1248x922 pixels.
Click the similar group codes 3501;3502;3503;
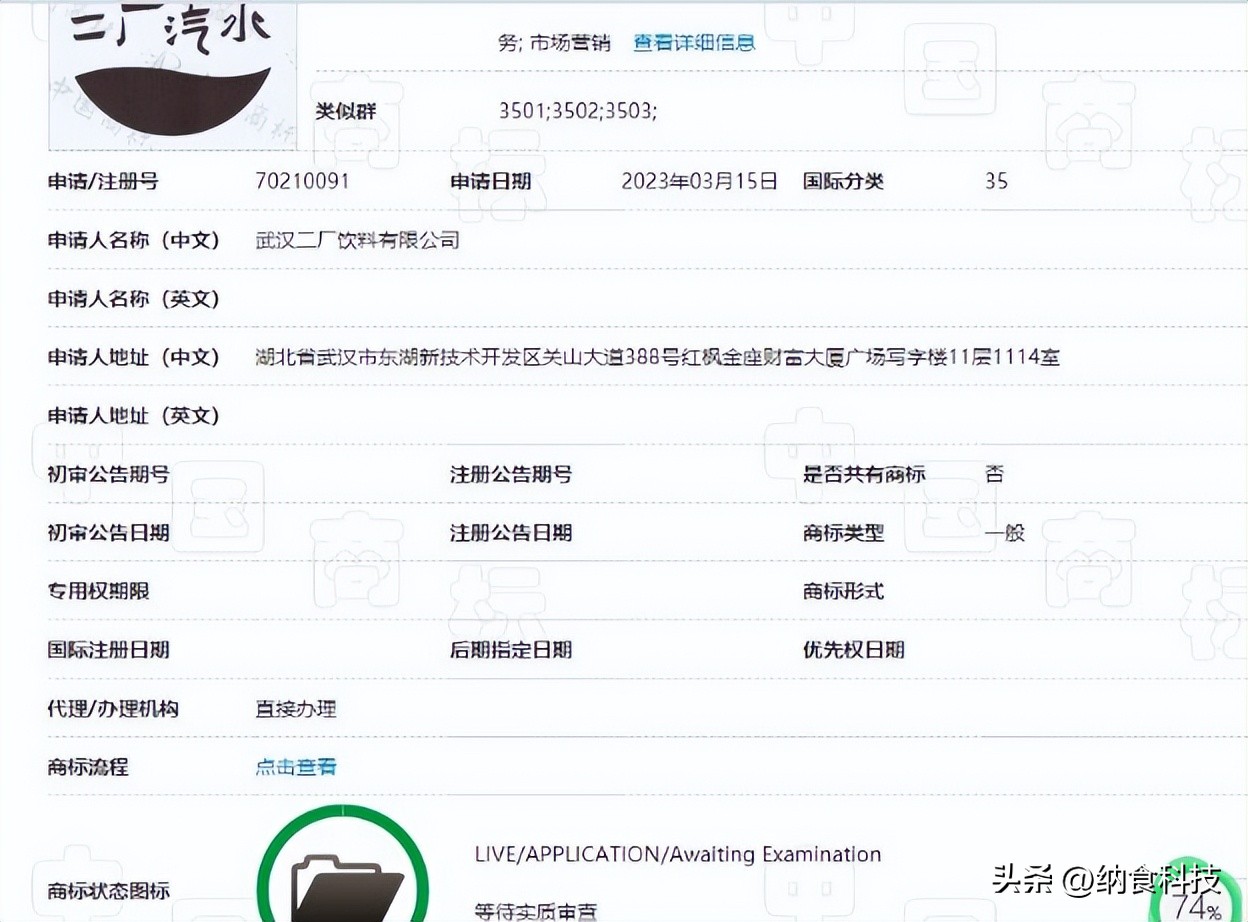coord(578,111)
